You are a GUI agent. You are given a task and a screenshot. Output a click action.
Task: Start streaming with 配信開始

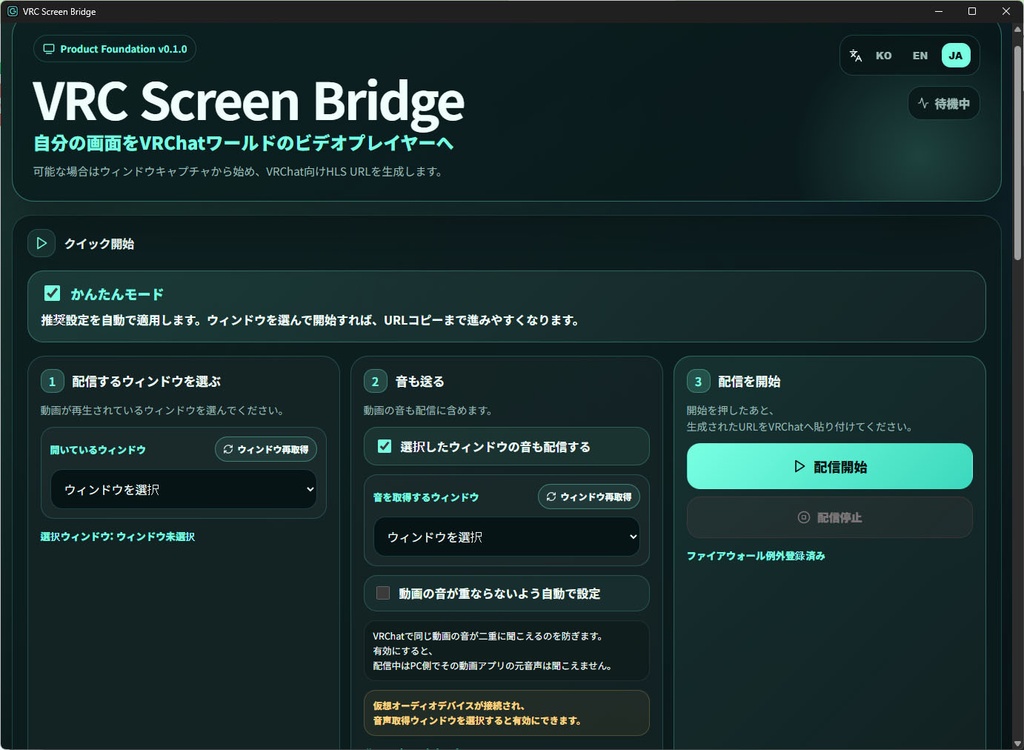[829, 466]
